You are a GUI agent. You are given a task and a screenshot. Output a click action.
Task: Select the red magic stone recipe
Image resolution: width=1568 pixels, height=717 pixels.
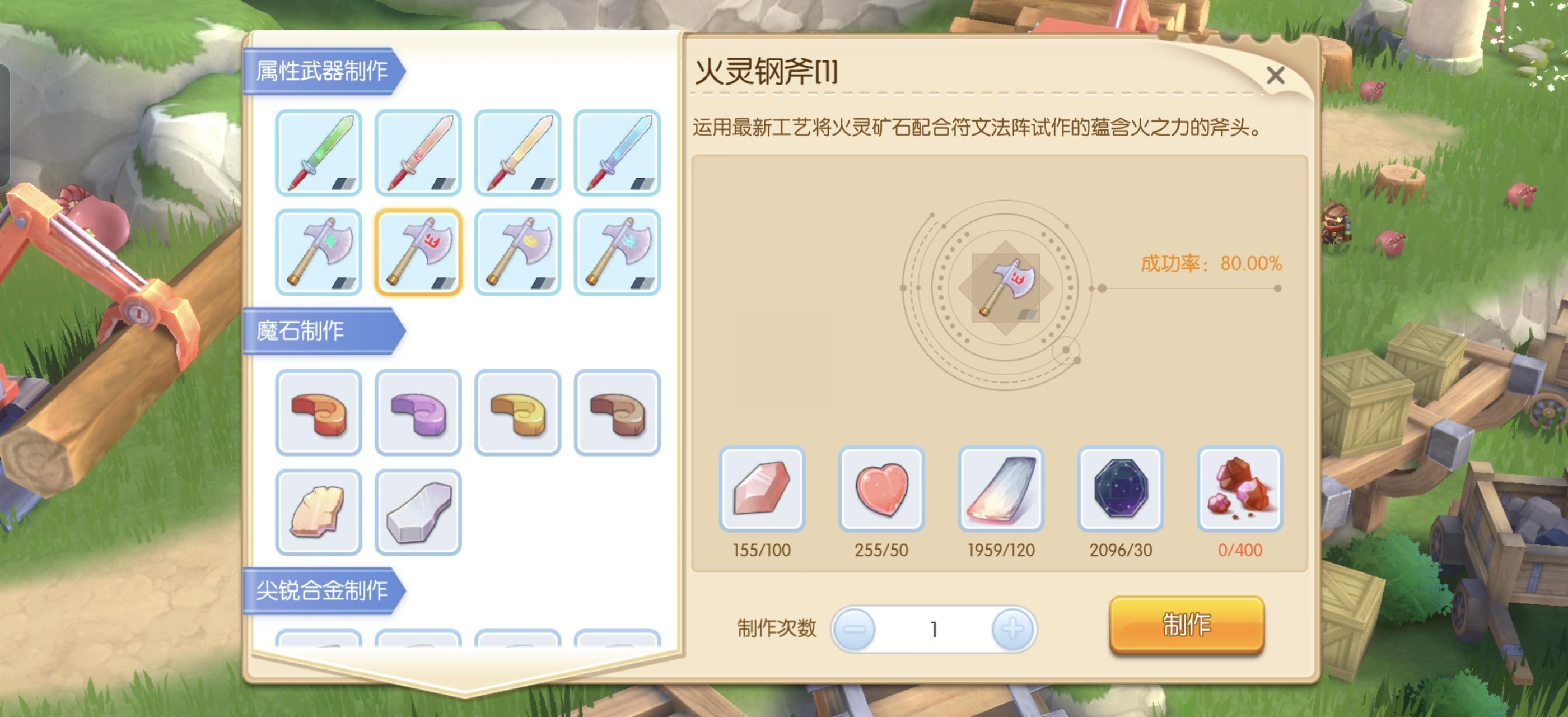tap(318, 413)
